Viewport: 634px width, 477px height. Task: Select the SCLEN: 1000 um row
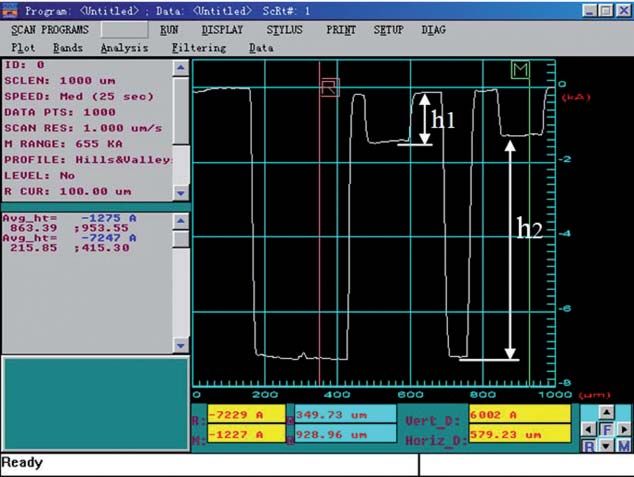(x=60, y=80)
